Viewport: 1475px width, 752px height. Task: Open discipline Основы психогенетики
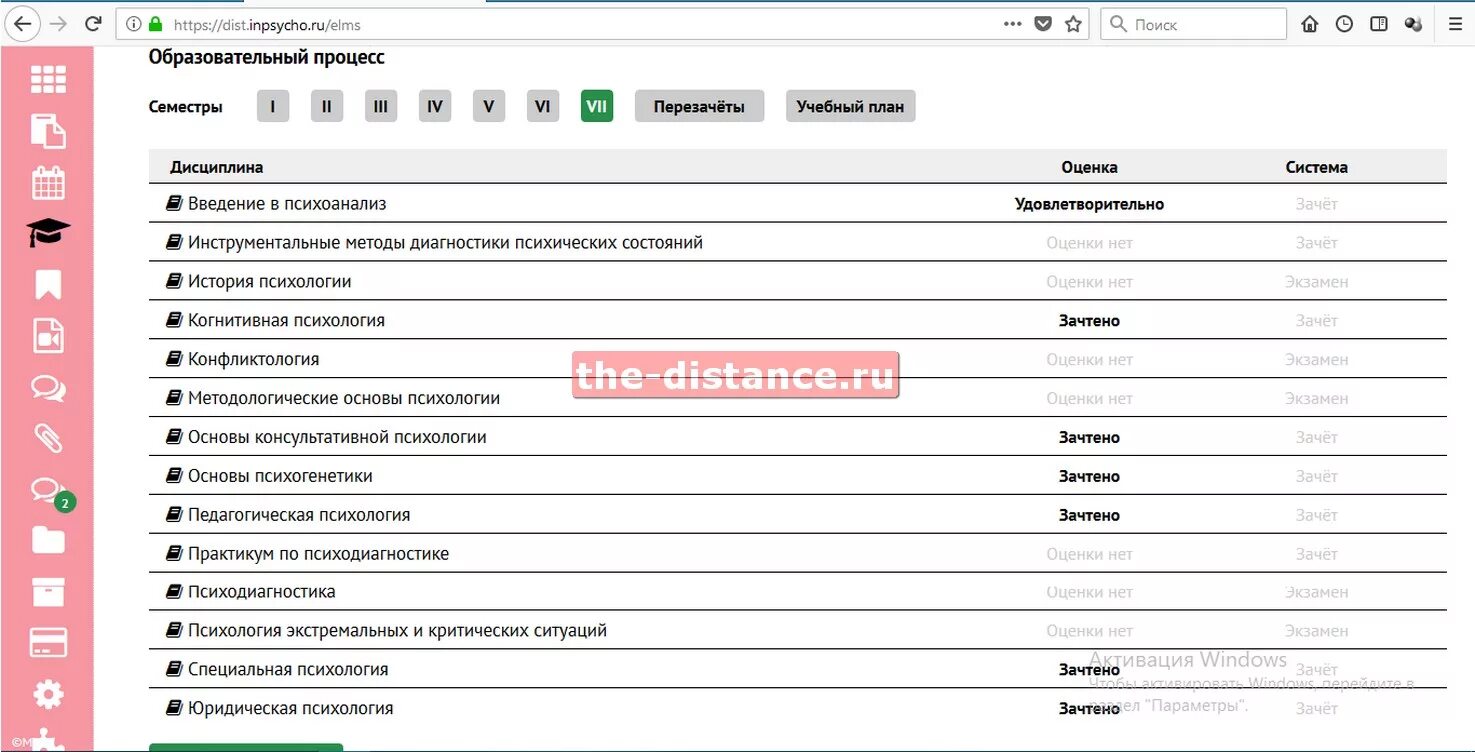[x=280, y=476]
